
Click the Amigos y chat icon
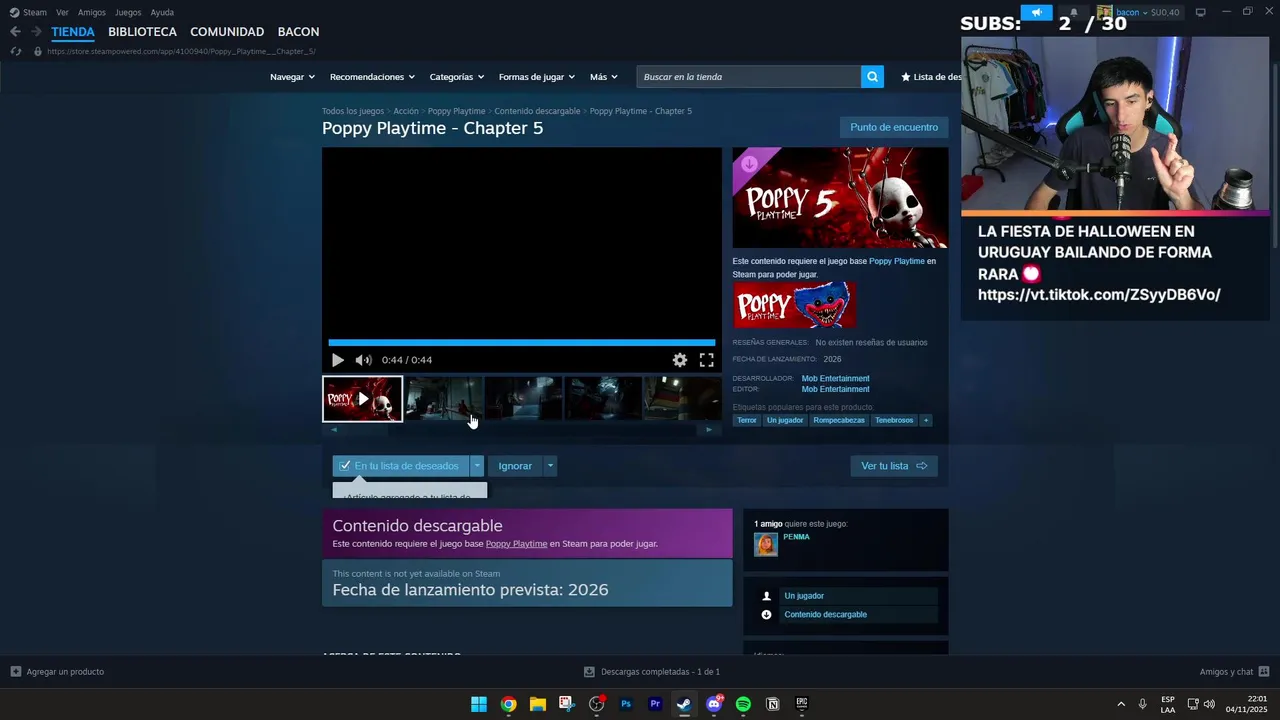1264,672
